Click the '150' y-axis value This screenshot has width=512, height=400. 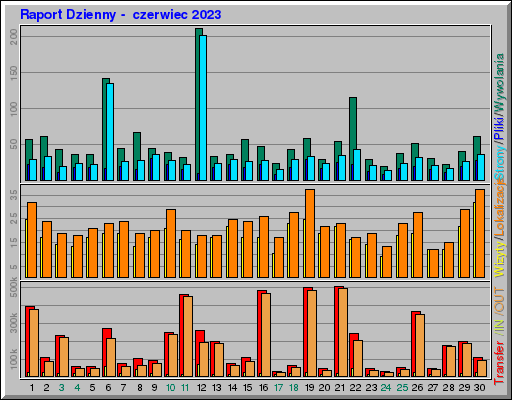point(14,72)
